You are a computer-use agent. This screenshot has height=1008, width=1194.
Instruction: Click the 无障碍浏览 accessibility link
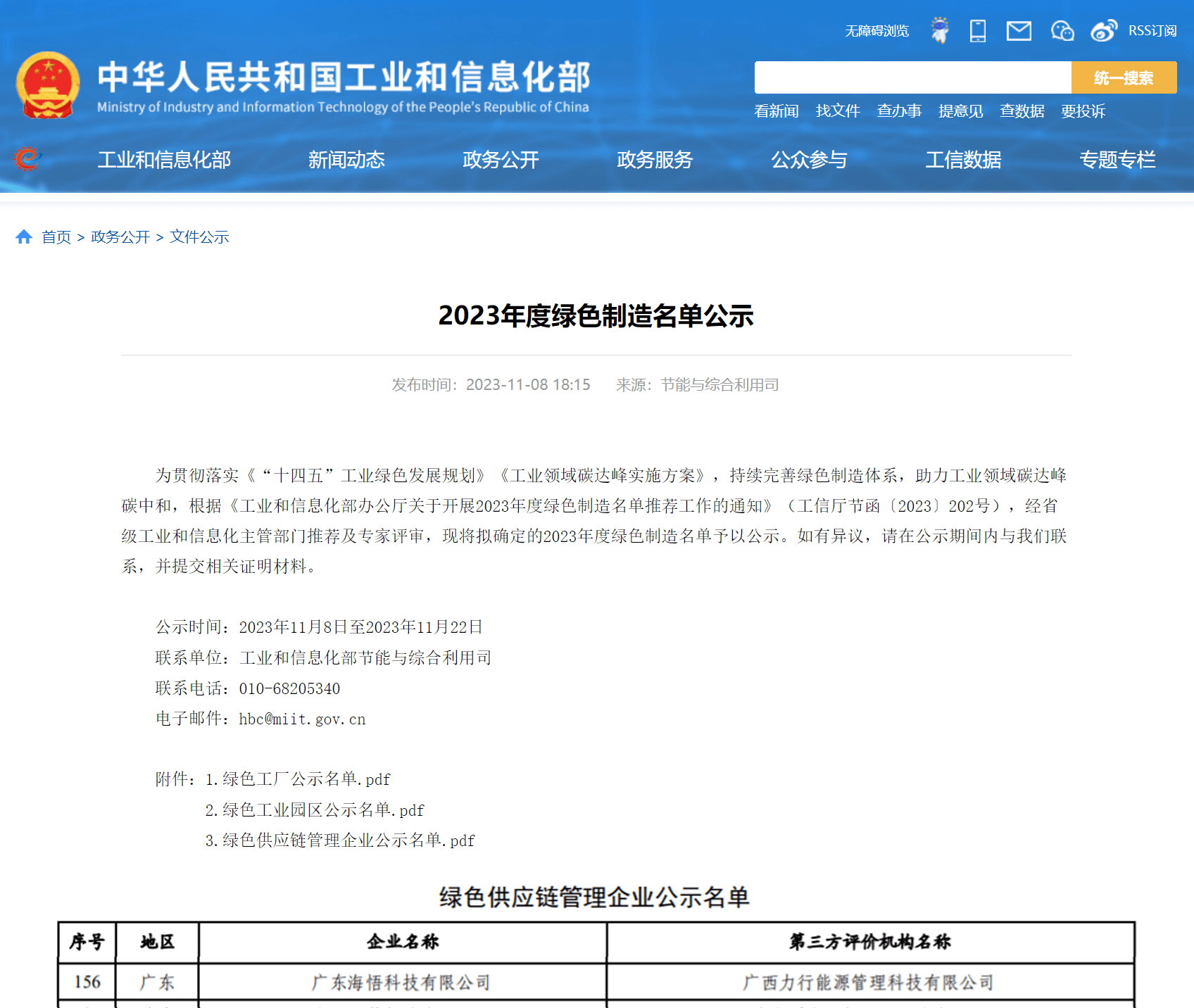click(x=876, y=31)
